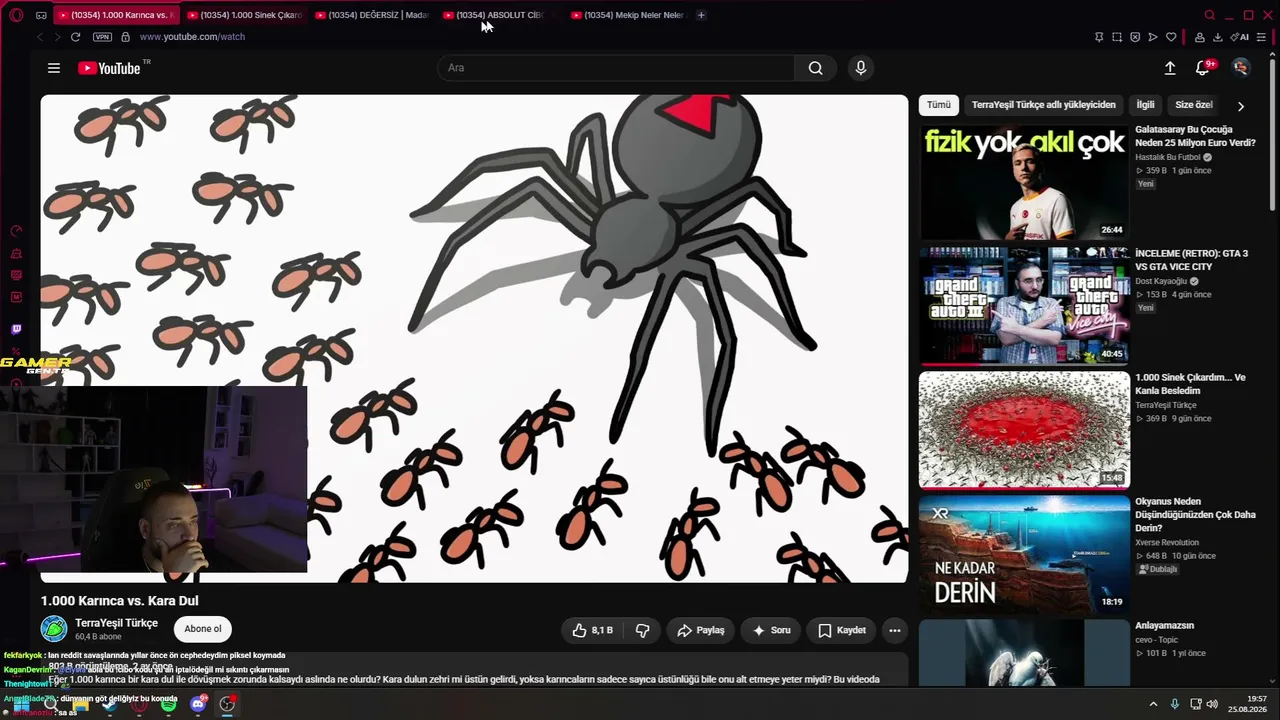The image size is (1280, 720).
Task: Select the 'Tümü' filter chip
Action: click(x=939, y=105)
